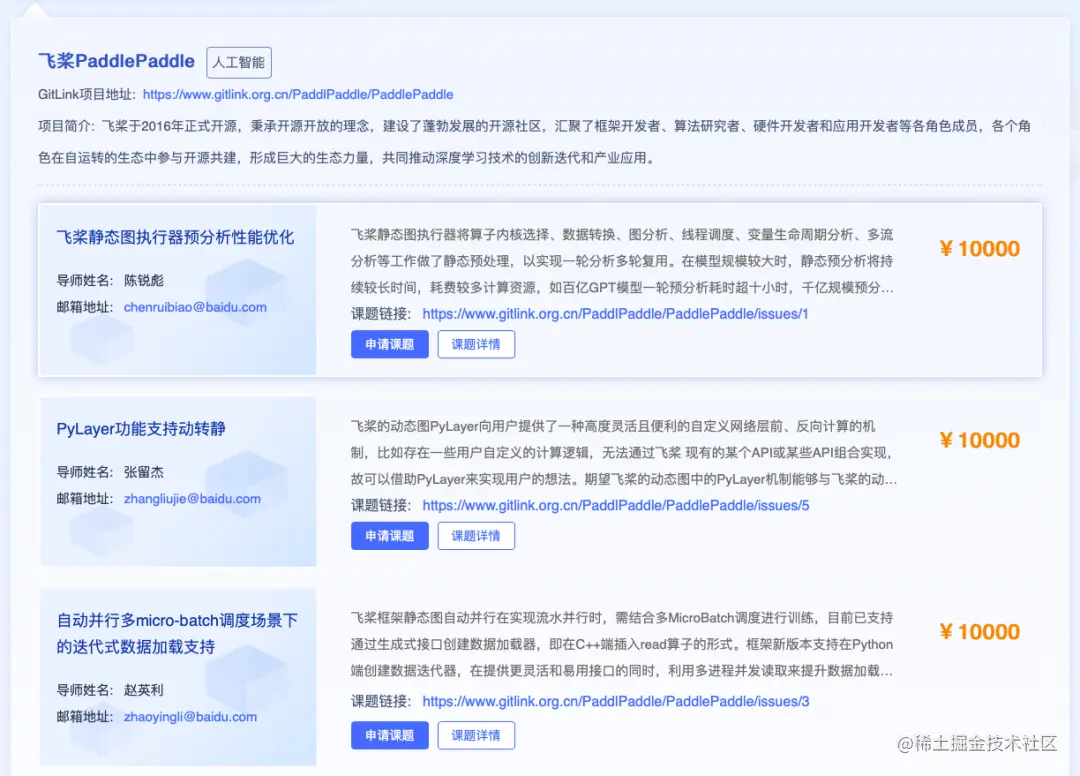Open the GitLink PaddlePaddle project URL
This screenshot has height=776, width=1080.
click(298, 94)
